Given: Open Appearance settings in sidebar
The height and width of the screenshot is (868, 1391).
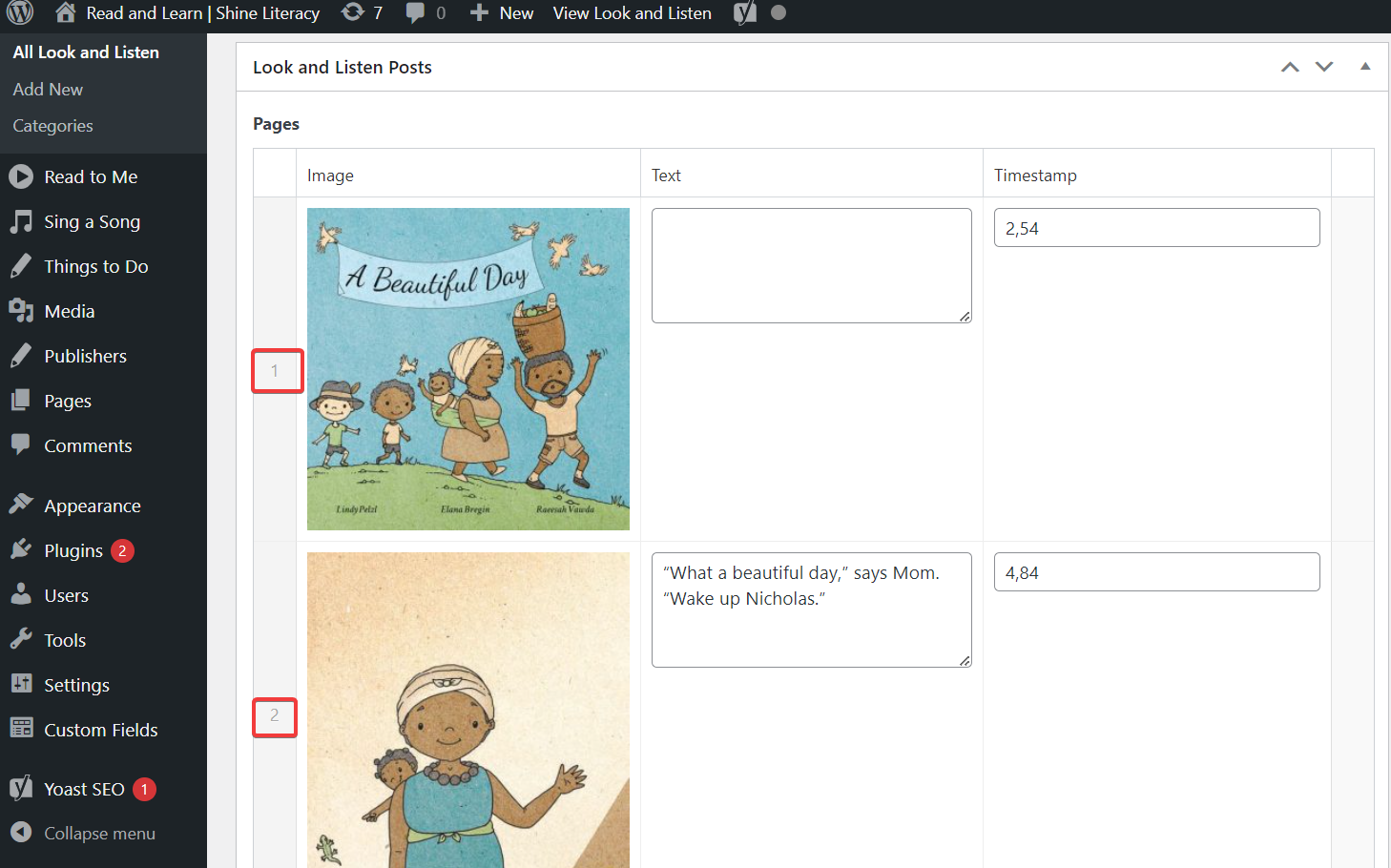Looking at the screenshot, I should coord(92,506).
